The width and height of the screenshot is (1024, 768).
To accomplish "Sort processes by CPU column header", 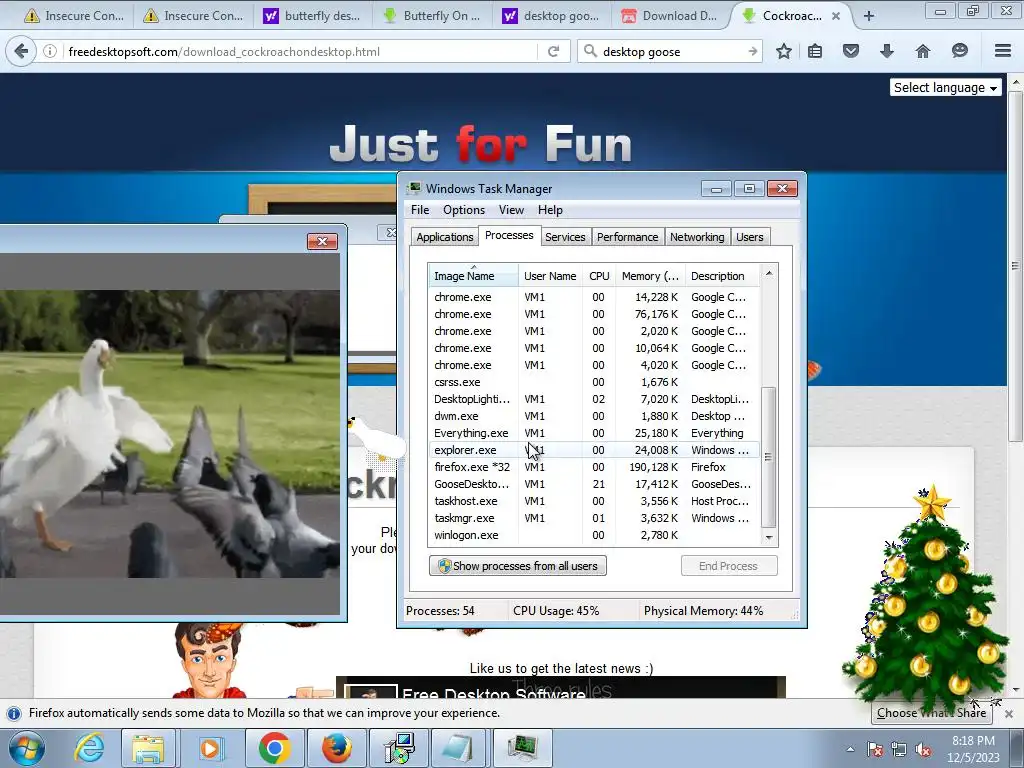I will [599, 276].
